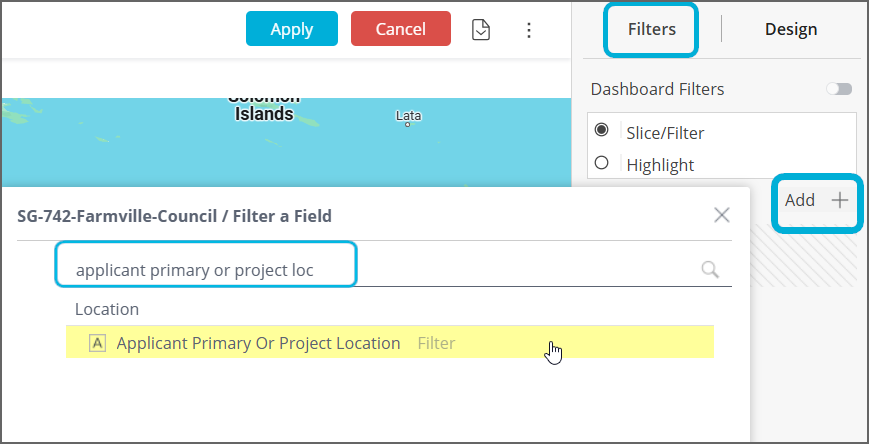Click the Solomon Islands map label
Image resolution: width=869 pixels, height=444 pixels.
pos(264,107)
